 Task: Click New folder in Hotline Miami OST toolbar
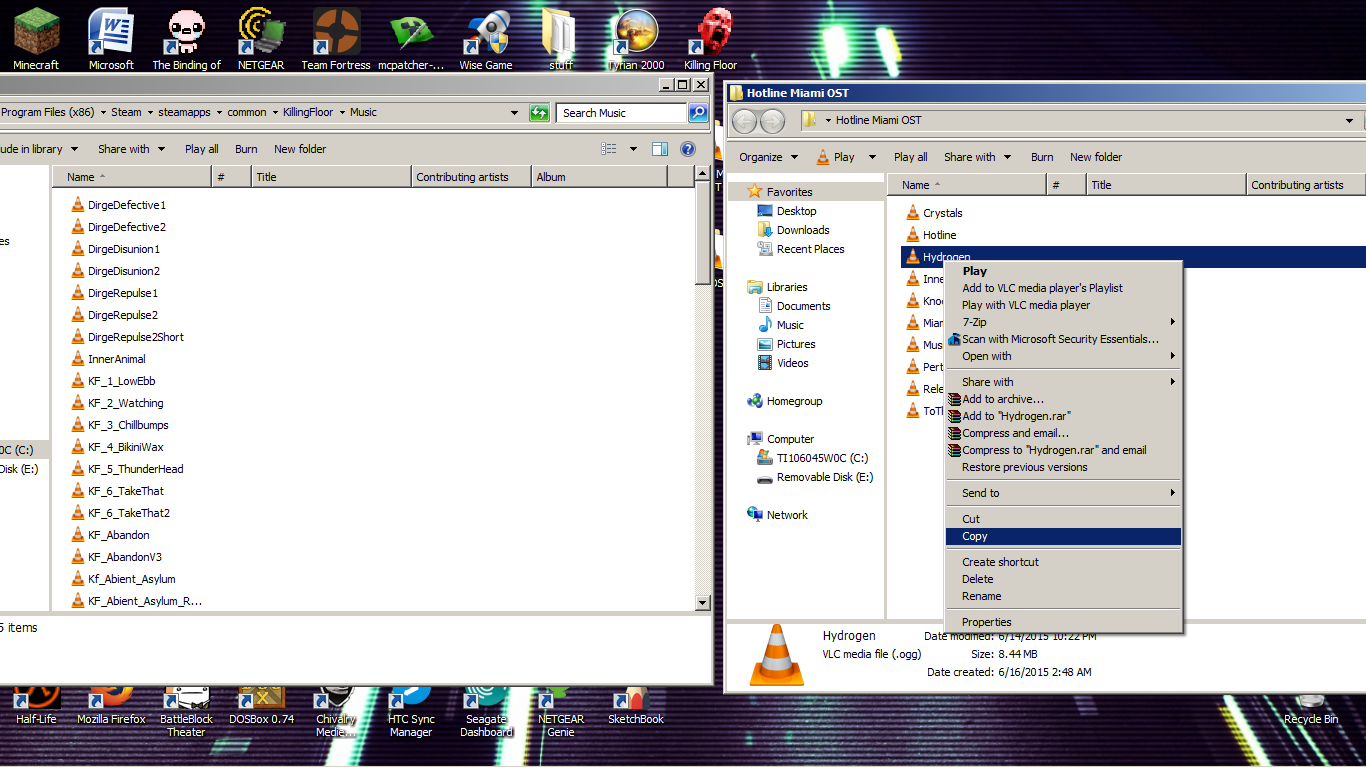[x=1096, y=157]
